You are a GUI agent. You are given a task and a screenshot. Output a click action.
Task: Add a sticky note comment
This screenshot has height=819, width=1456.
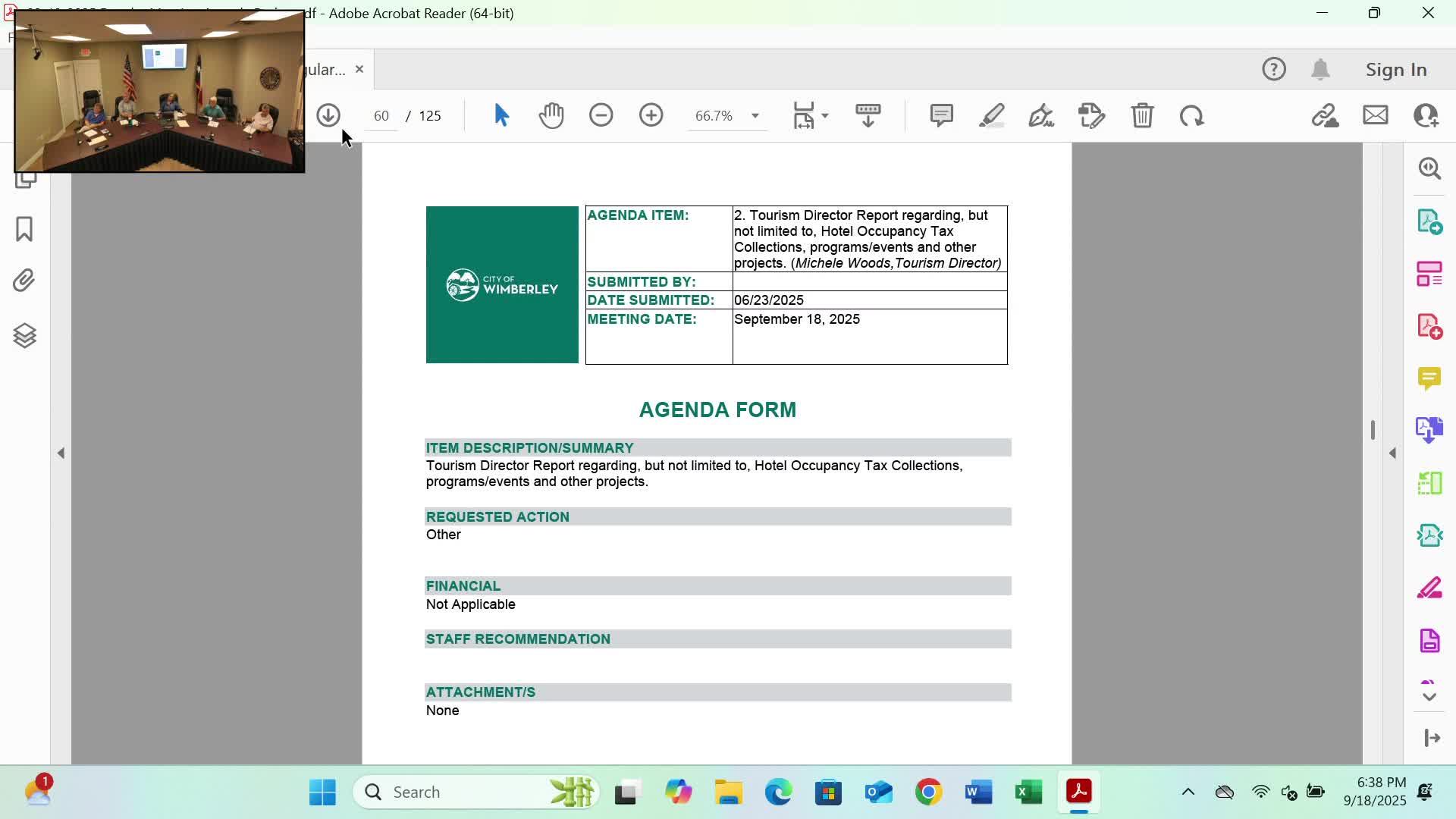pyautogui.click(x=941, y=115)
